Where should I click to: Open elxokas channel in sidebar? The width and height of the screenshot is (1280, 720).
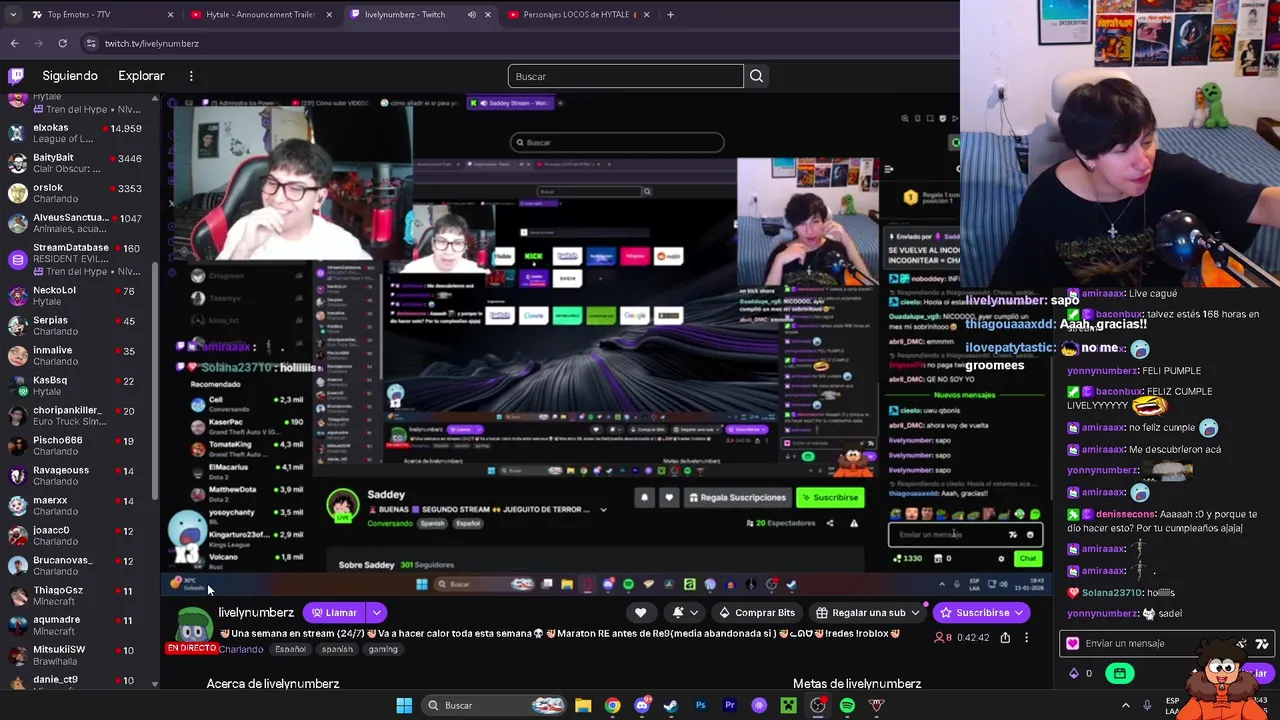click(x=75, y=133)
